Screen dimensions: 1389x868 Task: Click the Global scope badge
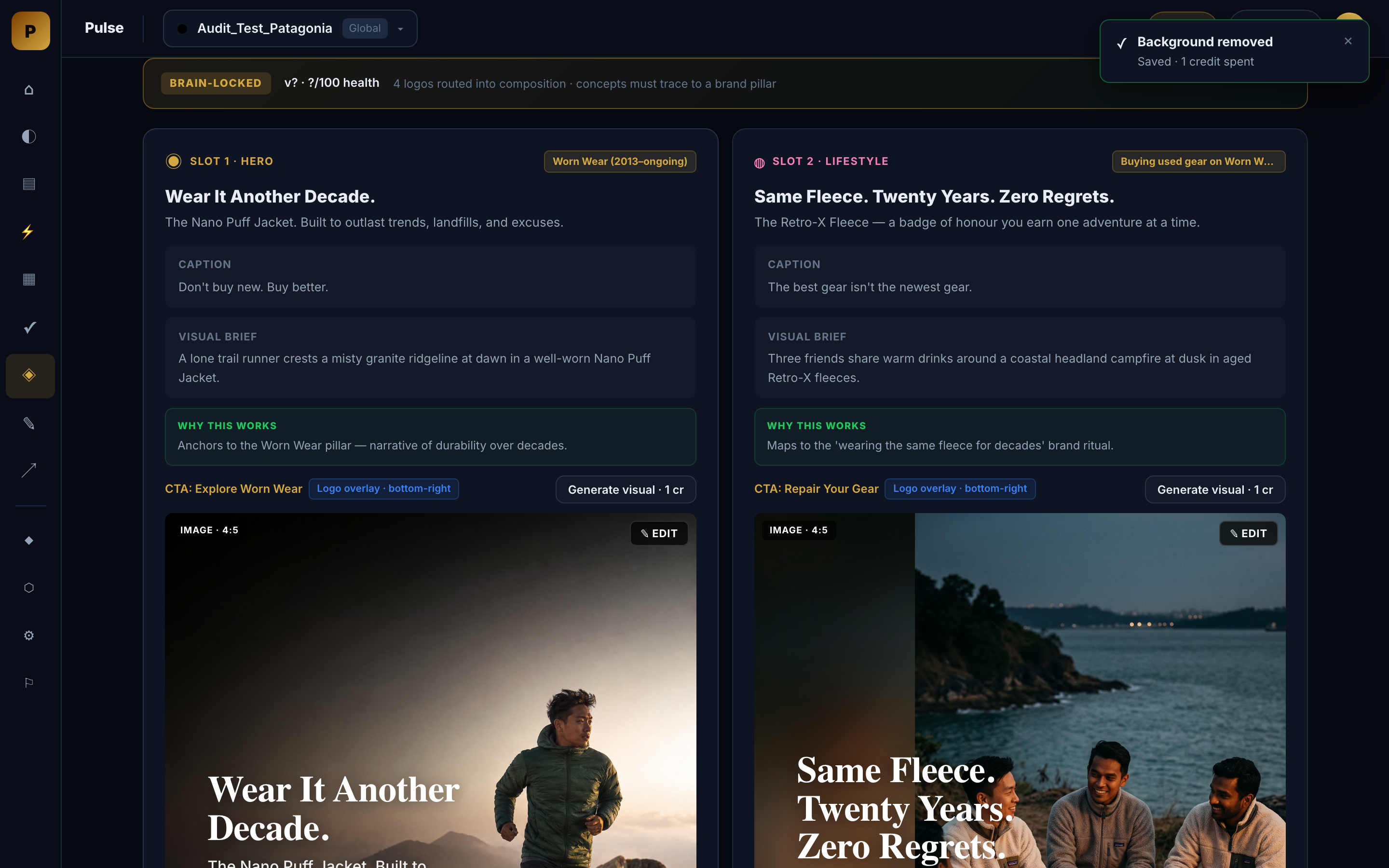pos(365,28)
